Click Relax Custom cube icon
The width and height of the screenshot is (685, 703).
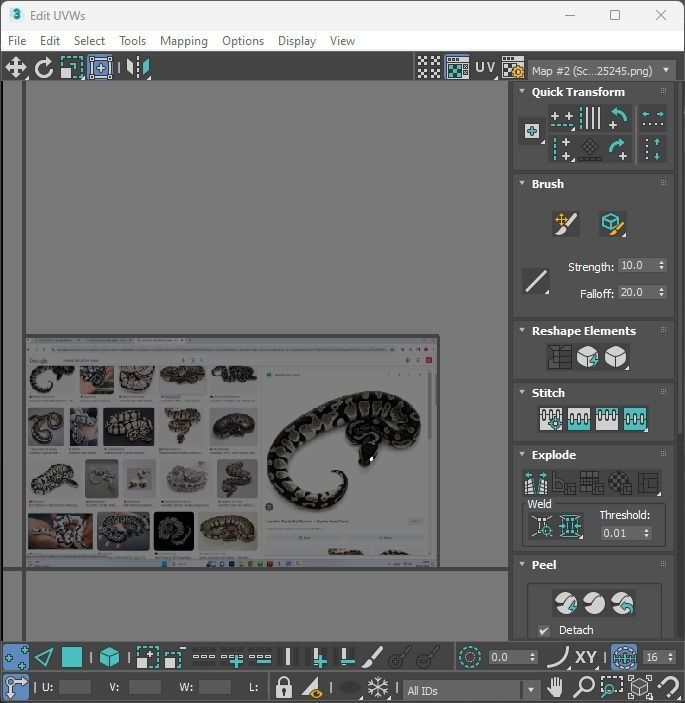pyautogui.click(x=616, y=357)
